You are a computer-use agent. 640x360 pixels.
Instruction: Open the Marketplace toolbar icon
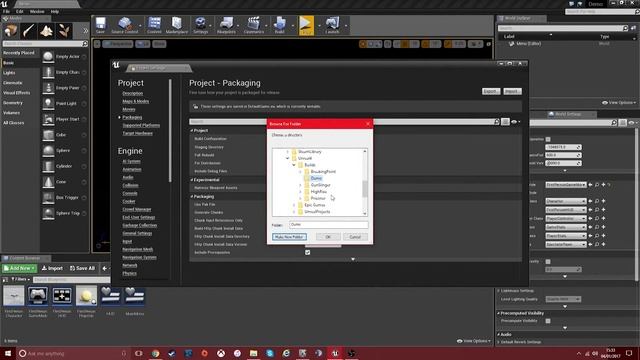pos(177,25)
